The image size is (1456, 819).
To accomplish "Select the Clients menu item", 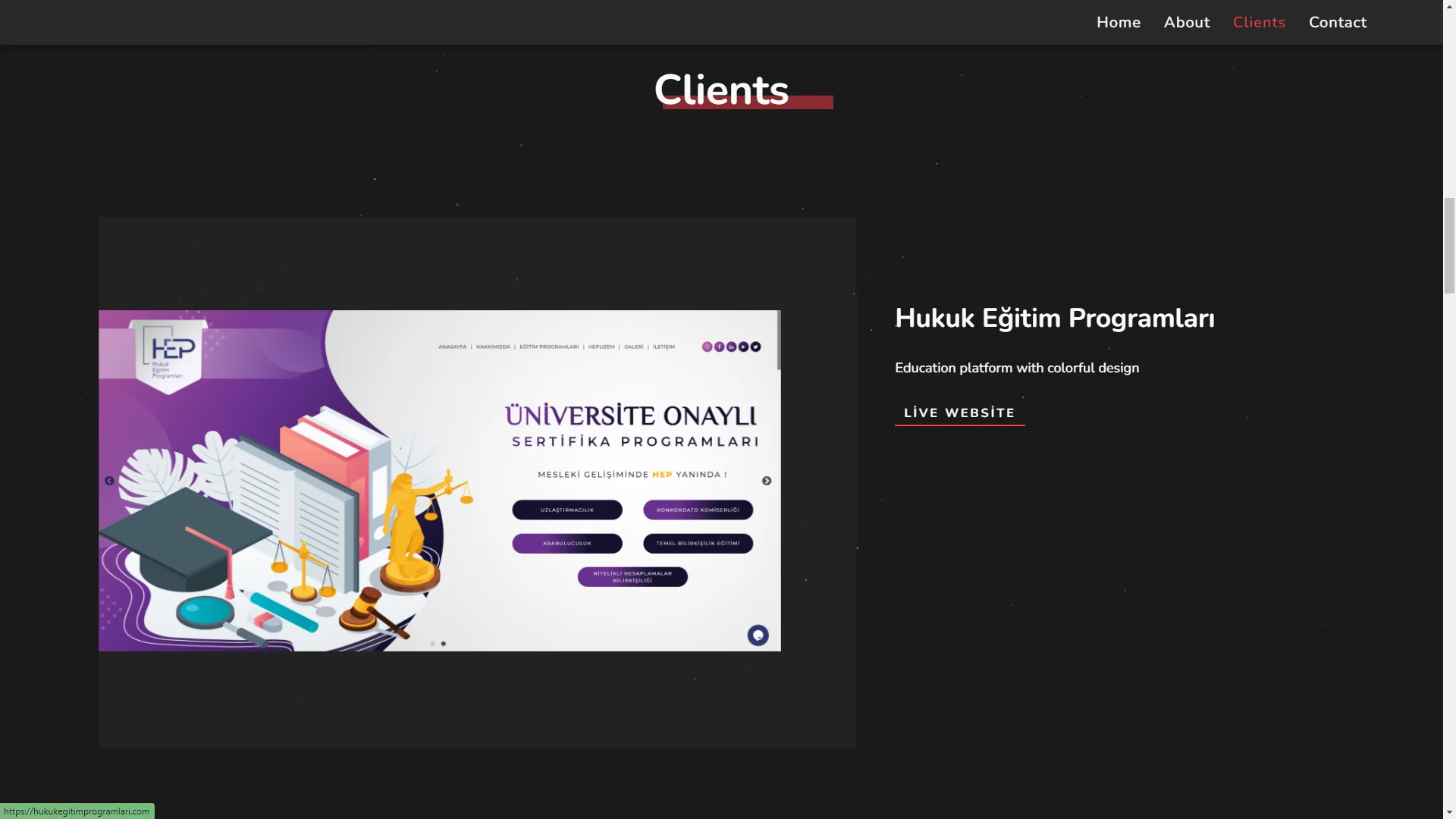I will [x=1258, y=23].
